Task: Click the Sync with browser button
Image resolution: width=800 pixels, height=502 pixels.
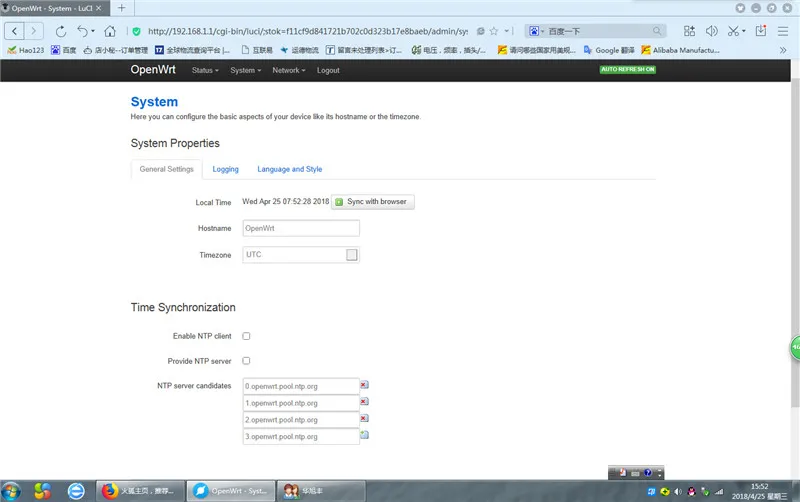Action: (373, 202)
